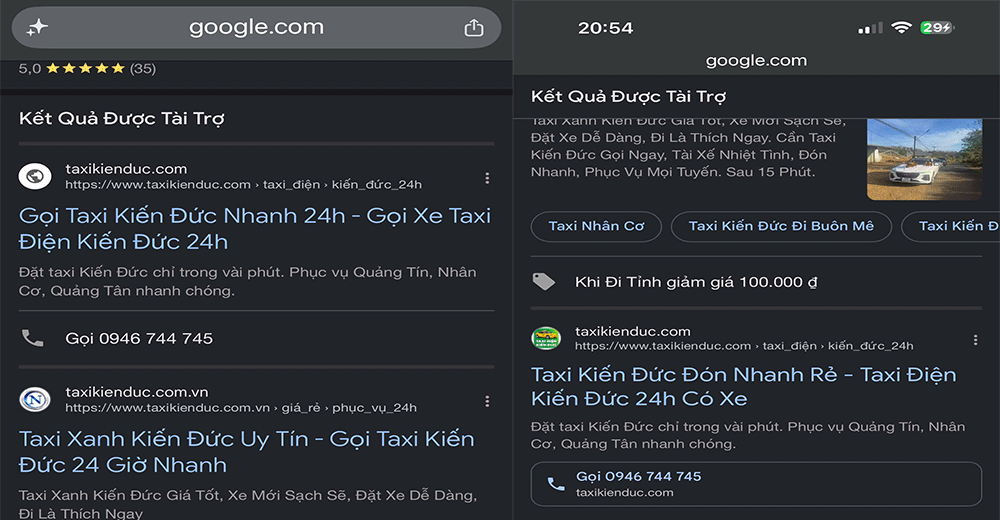Tap the taxikienduc.com site name on right screen

coord(633,332)
